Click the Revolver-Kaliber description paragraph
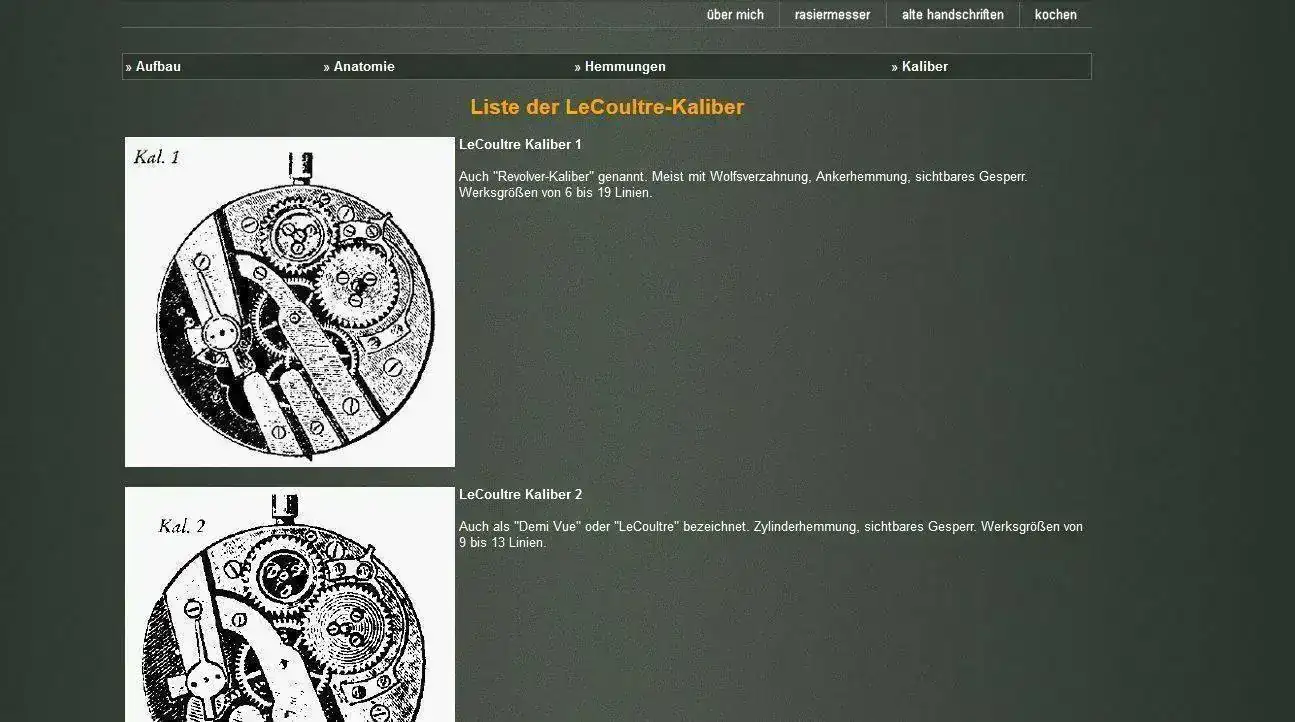This screenshot has width=1295, height=722. (x=743, y=185)
